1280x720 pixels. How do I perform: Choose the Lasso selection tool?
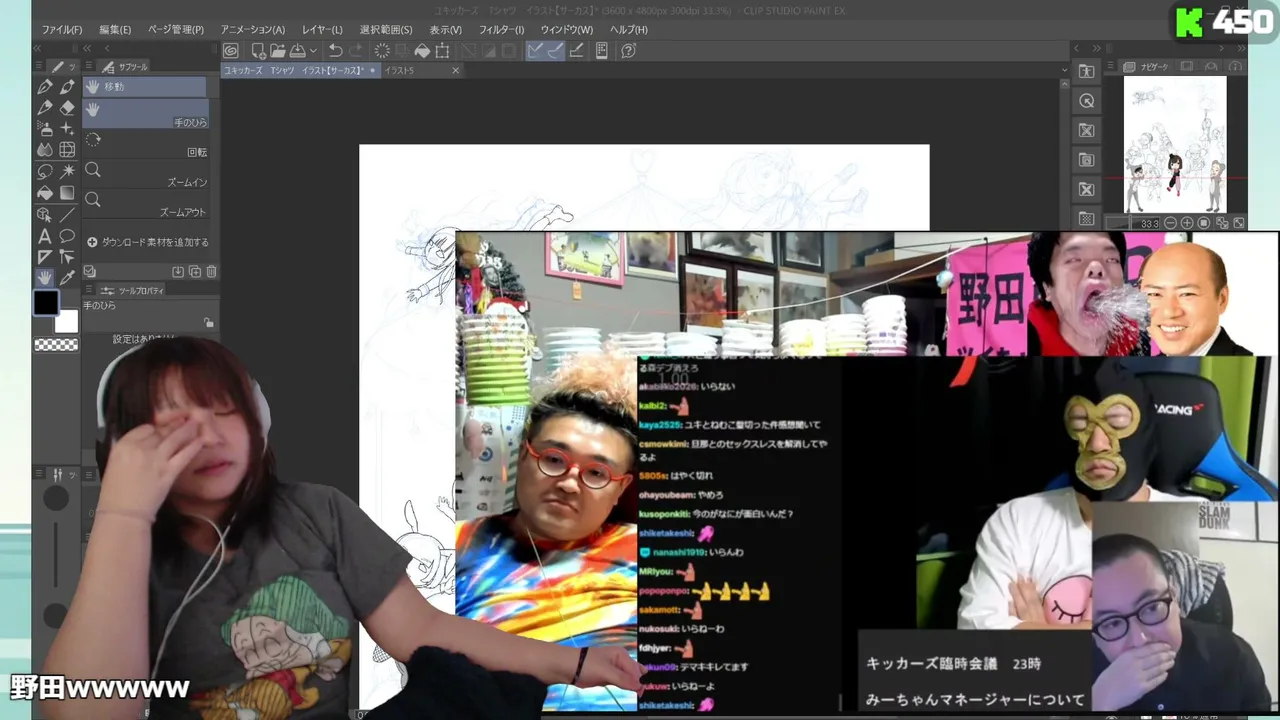[45, 172]
